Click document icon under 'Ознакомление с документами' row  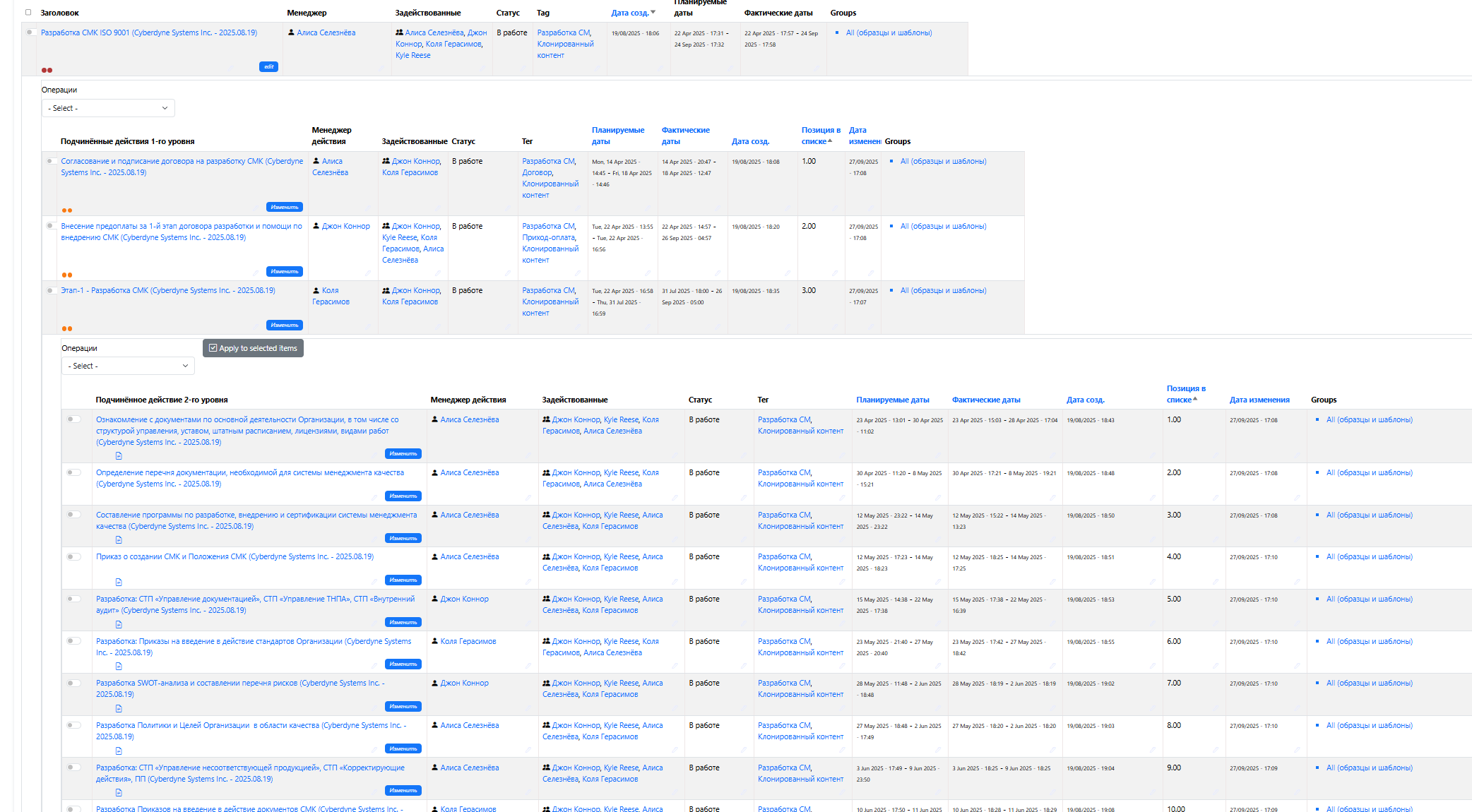click(x=119, y=456)
